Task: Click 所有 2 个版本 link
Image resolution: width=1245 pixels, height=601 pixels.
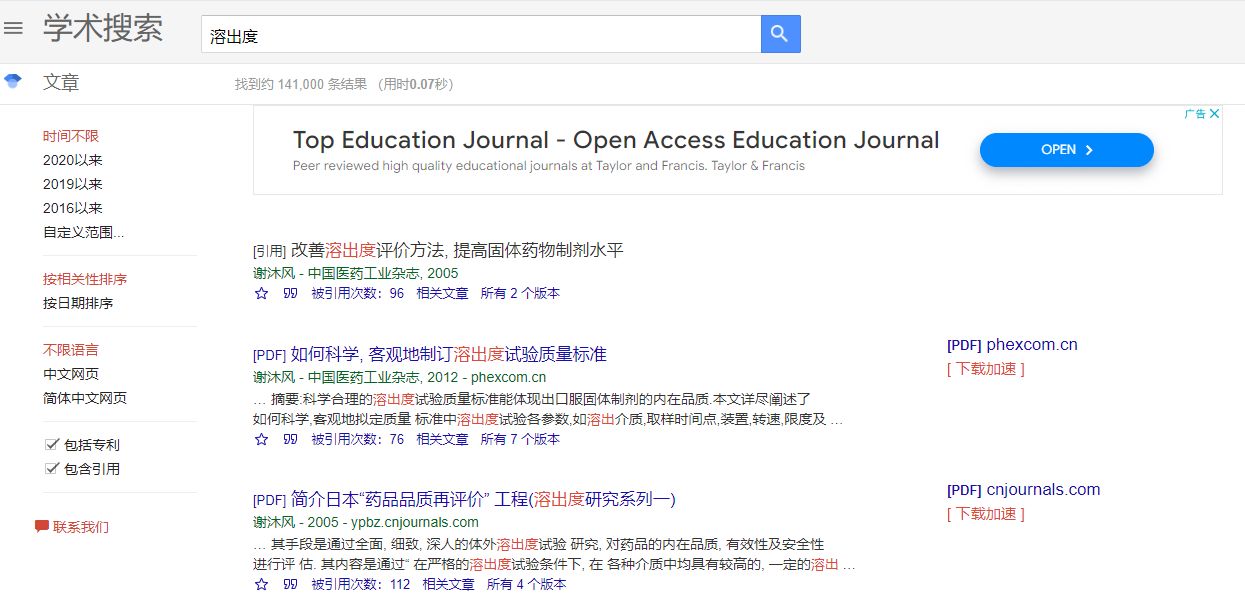Action: [520, 294]
